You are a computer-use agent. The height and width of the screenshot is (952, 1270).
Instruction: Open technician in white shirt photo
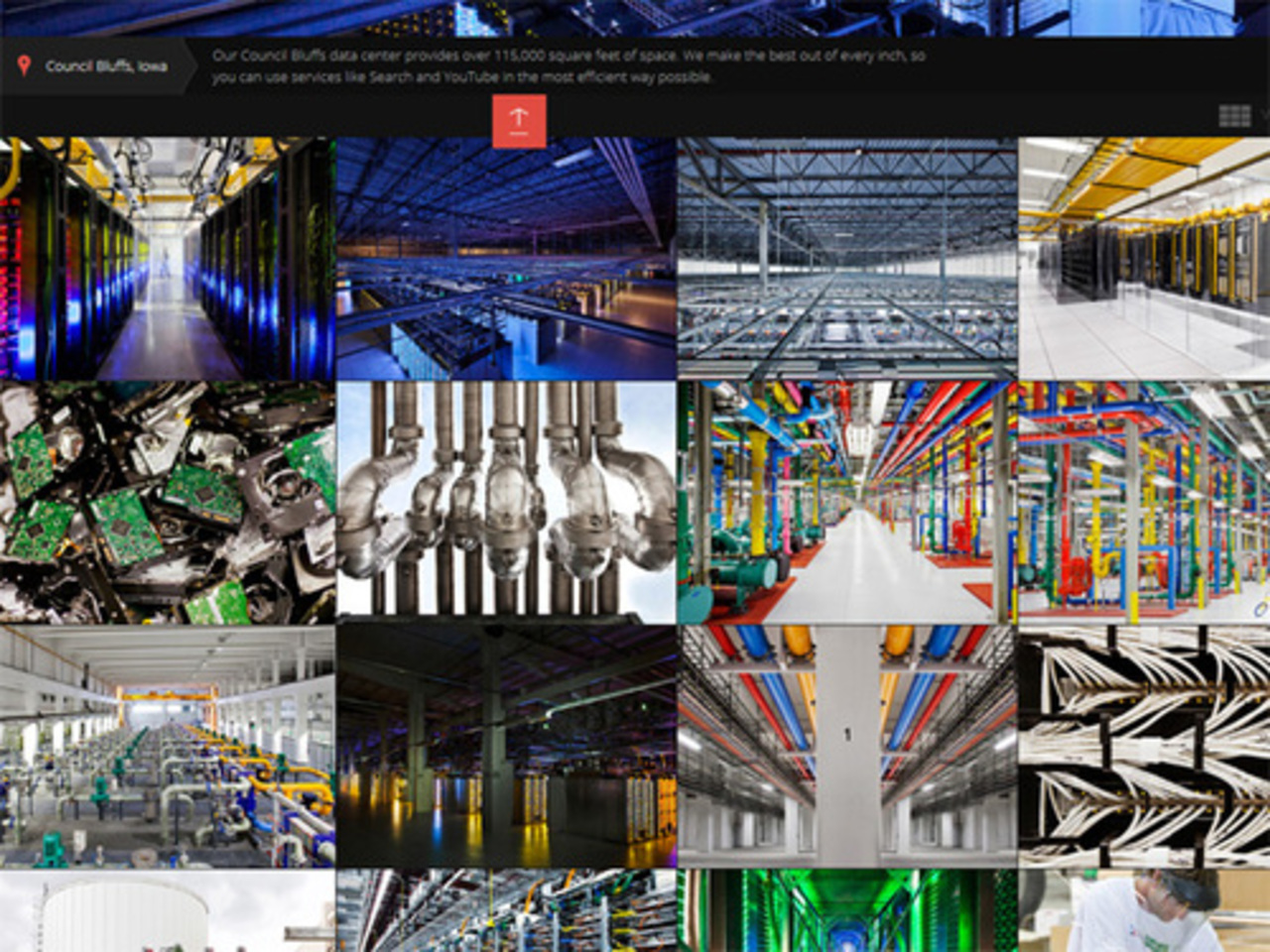pyautogui.click(x=1144, y=911)
